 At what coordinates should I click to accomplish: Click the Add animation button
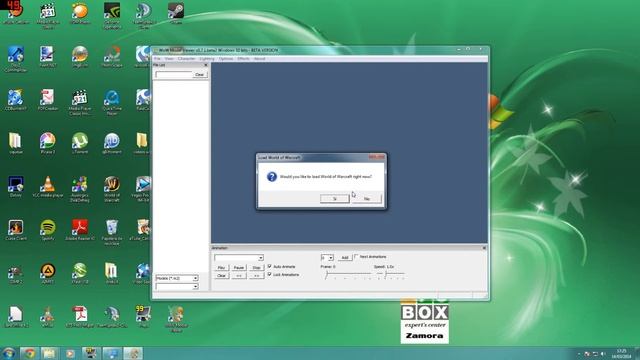[x=345, y=258]
